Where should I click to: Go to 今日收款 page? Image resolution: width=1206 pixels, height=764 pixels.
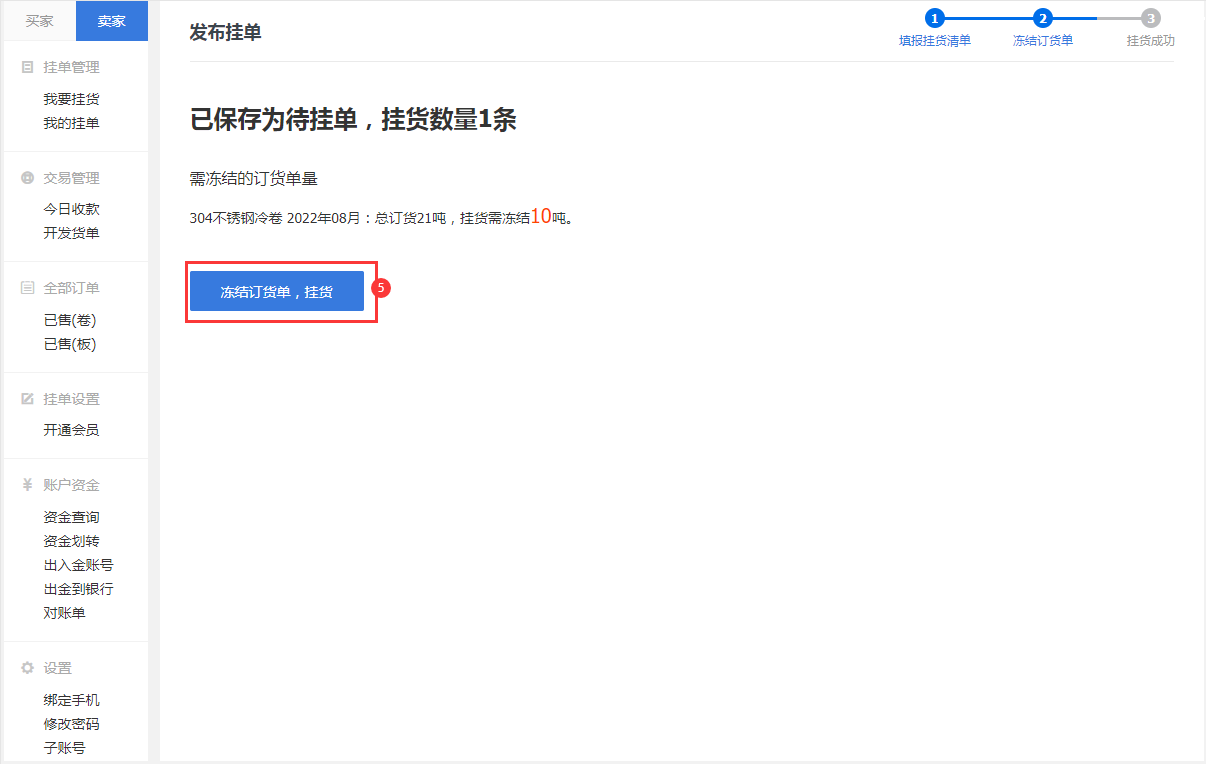[x=71, y=209]
